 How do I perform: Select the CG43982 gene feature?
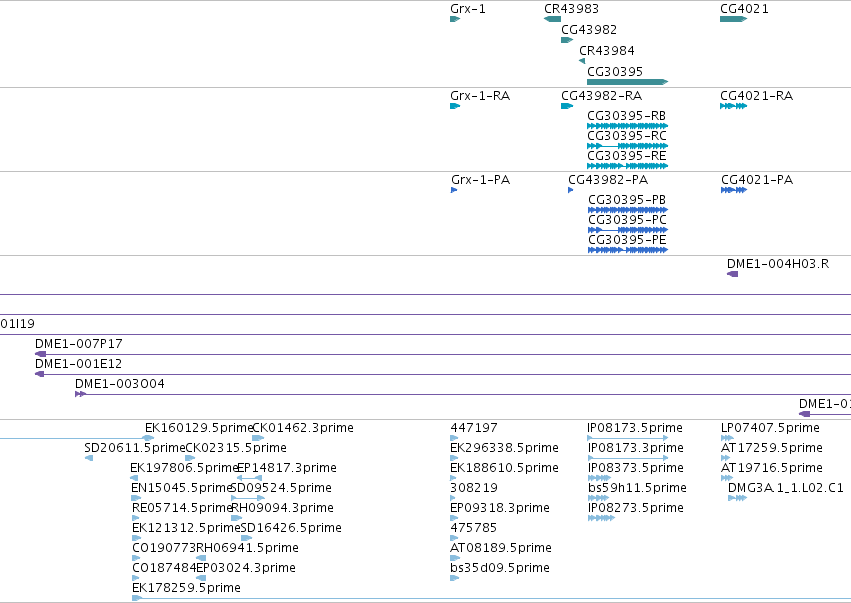(x=567, y=40)
